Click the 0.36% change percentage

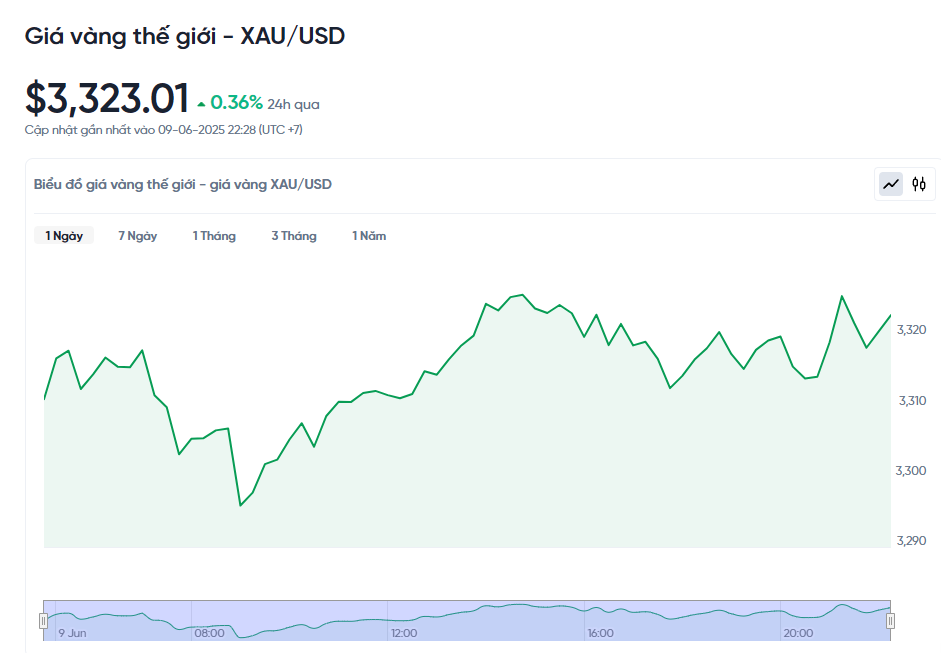tap(237, 102)
